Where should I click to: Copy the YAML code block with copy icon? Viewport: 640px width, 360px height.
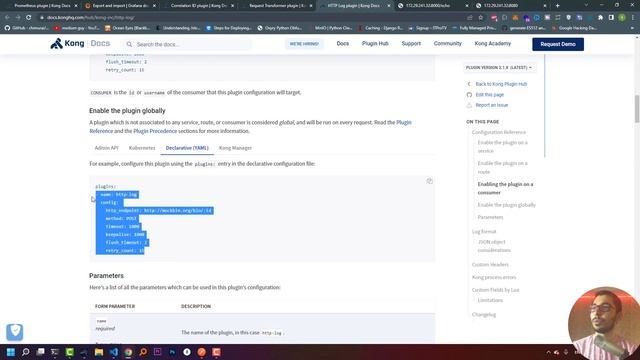(x=429, y=181)
